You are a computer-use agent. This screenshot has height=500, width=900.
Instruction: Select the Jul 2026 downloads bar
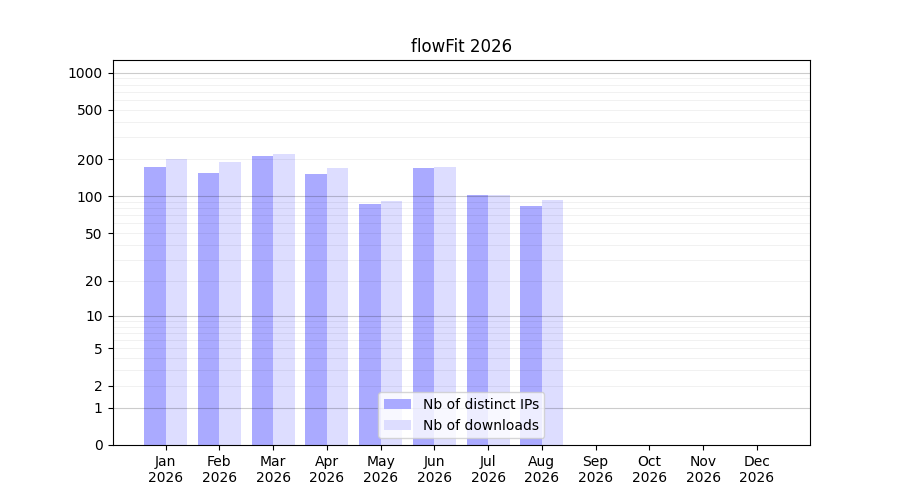(499, 320)
